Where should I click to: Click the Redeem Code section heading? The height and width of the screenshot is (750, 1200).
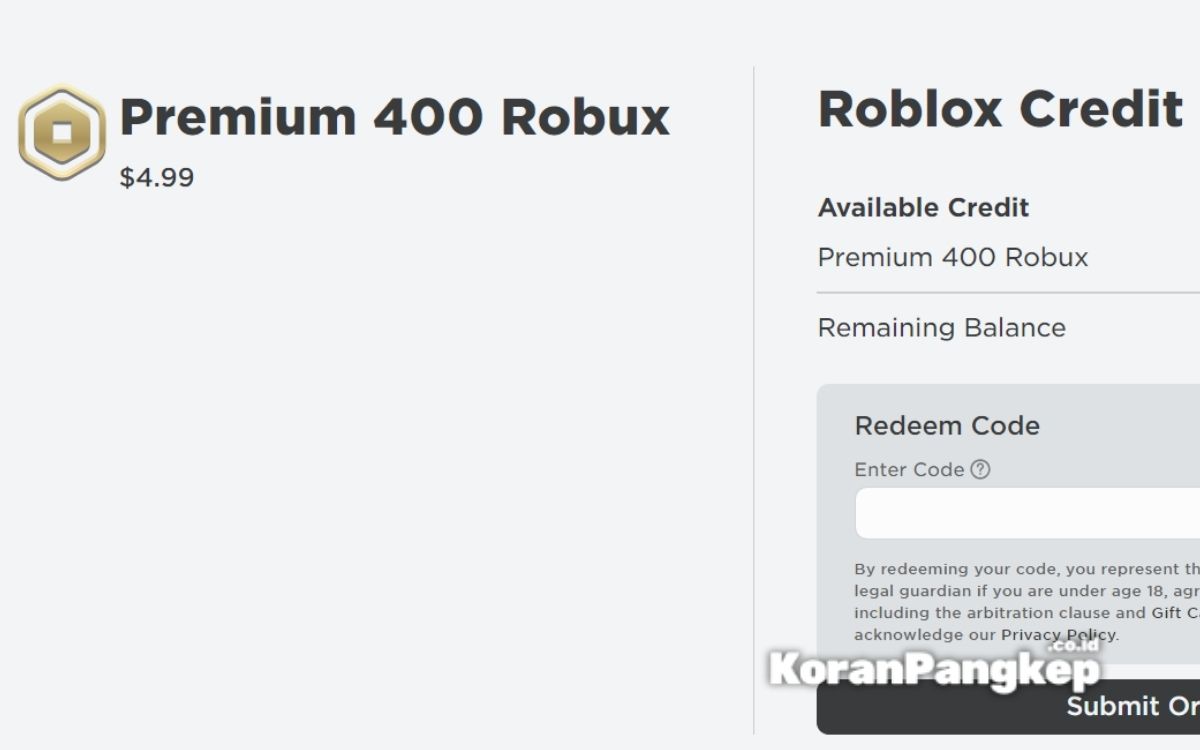coord(947,426)
